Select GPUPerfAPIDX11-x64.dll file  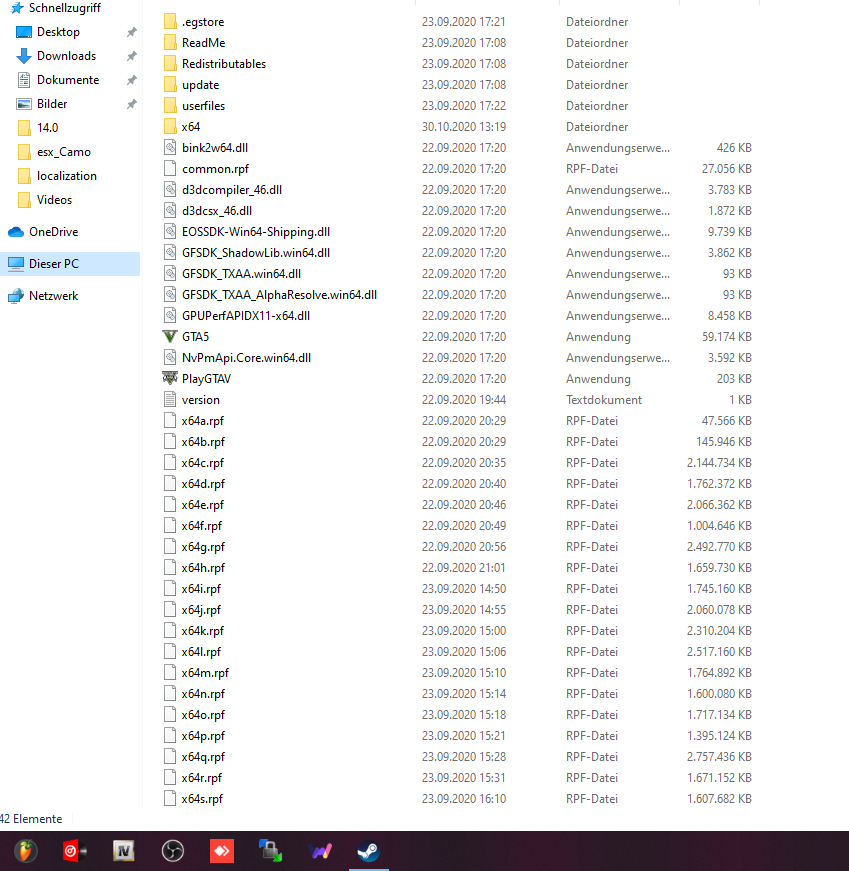(246, 316)
